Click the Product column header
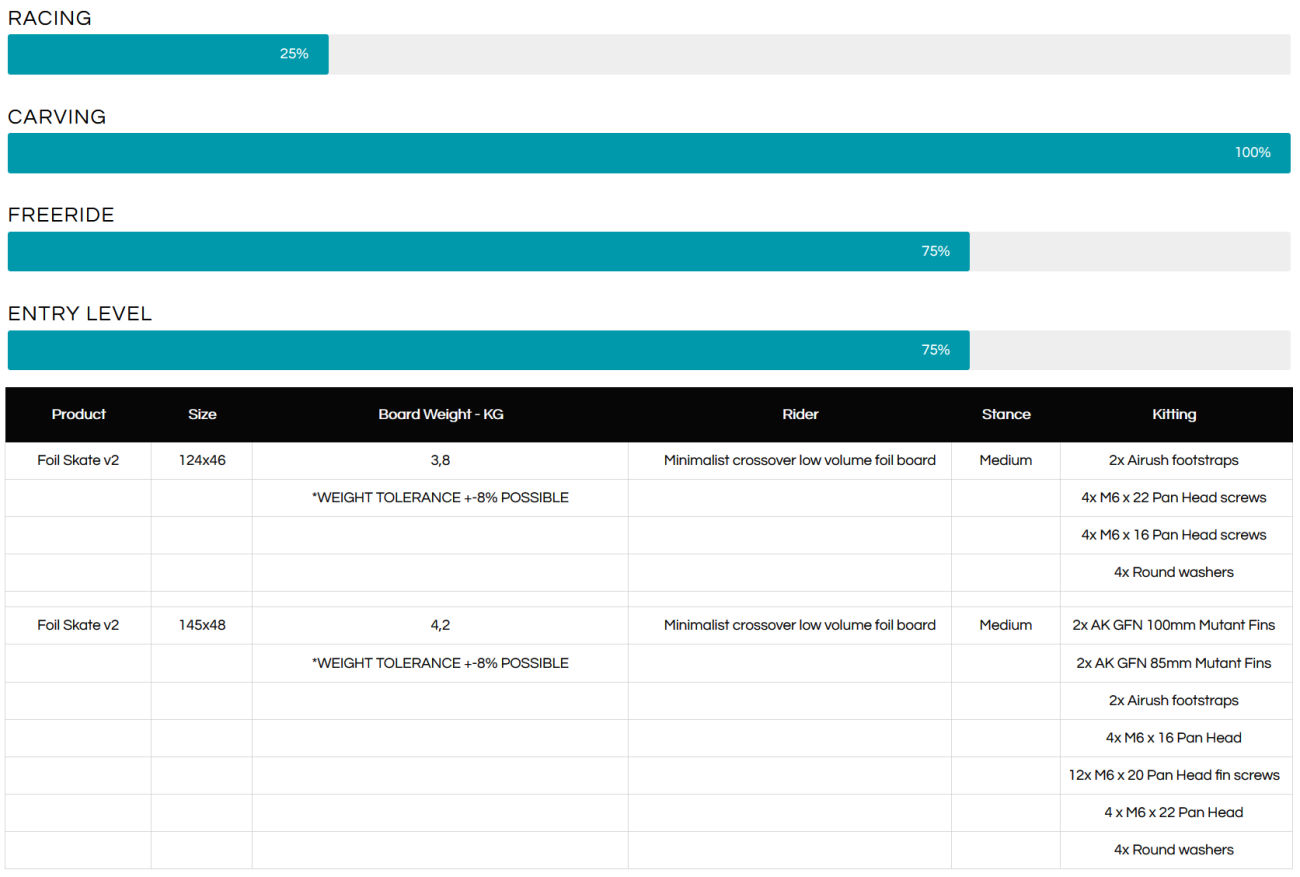Screen dimensions: 1300x877 (78, 414)
